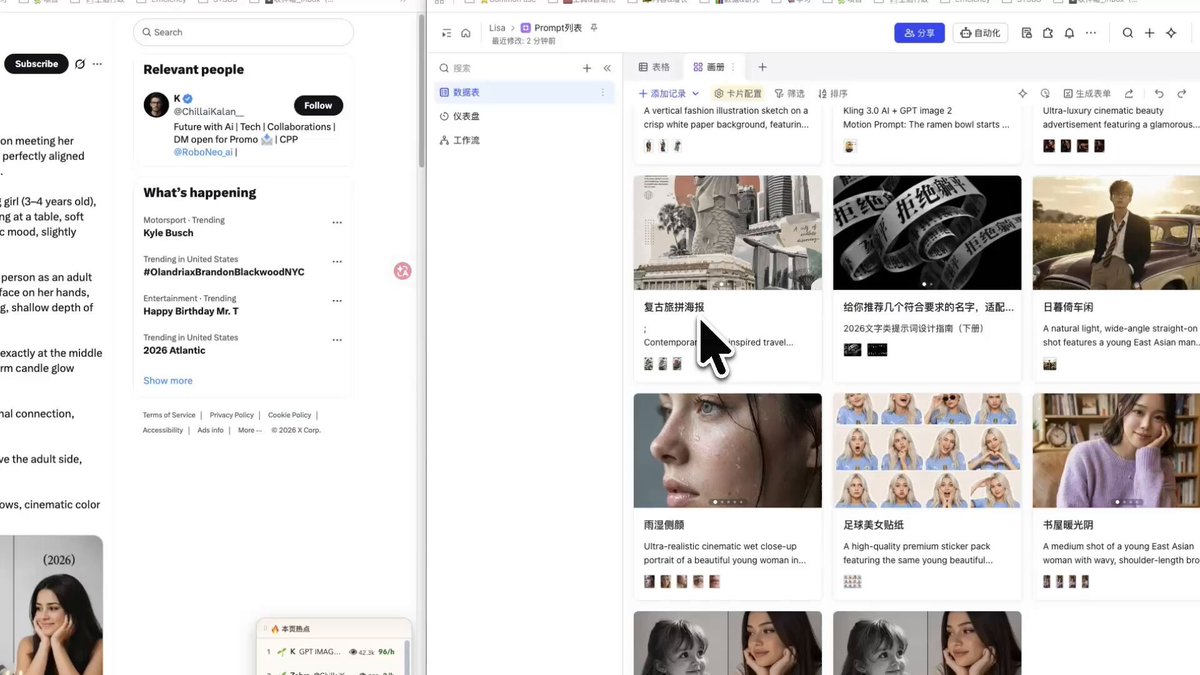The height and width of the screenshot is (675, 1200).
Task: Add a new view with plus tab
Action: coord(762,67)
